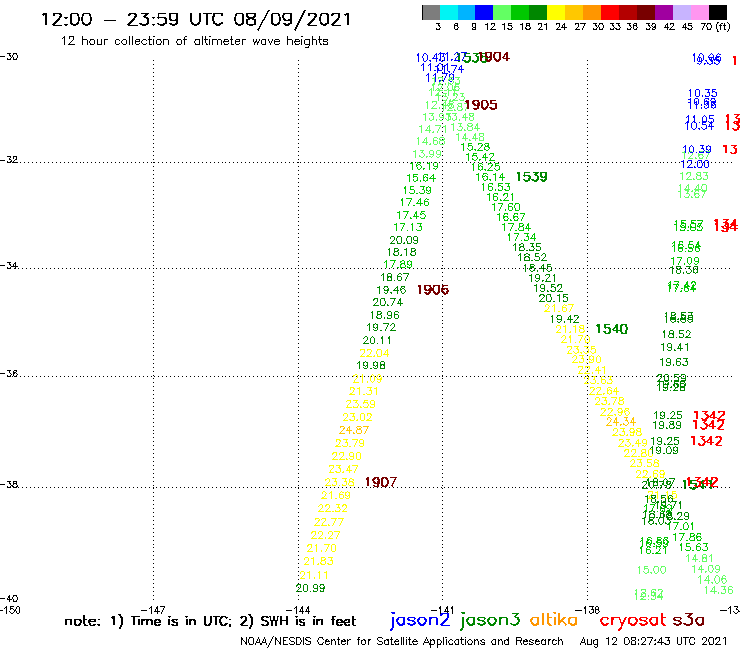Click the 'jason2' satellite legend label
This screenshot has height=650, width=740.
point(420,620)
